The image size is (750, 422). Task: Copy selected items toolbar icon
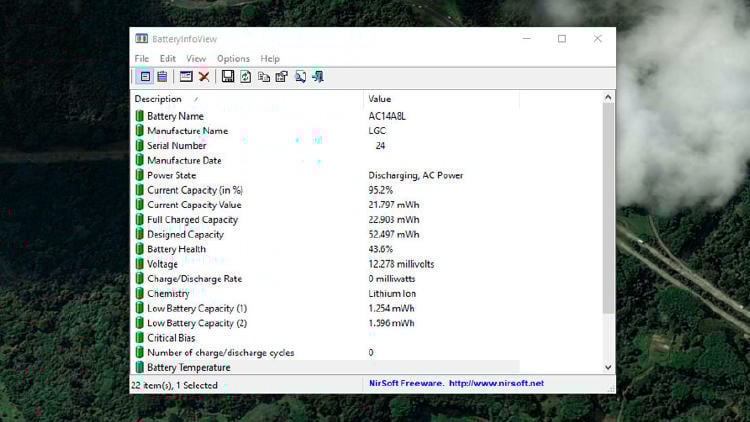264,77
